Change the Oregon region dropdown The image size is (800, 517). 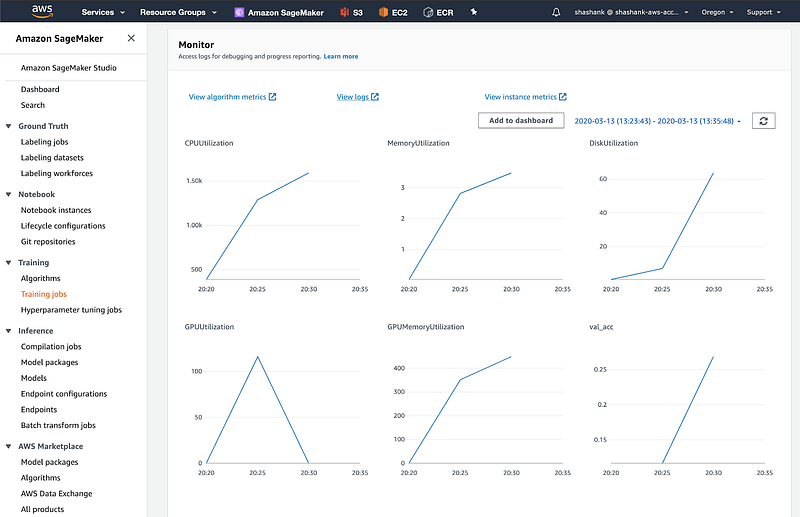pos(717,13)
